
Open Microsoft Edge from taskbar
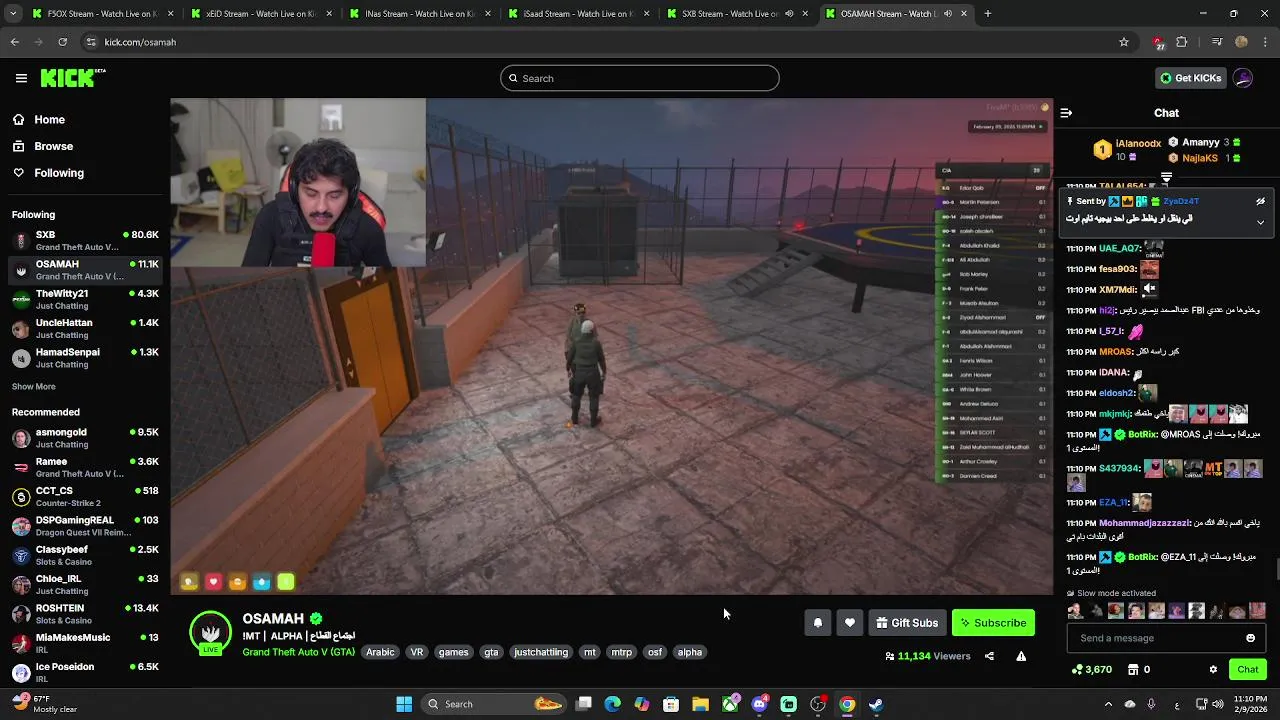(x=613, y=704)
